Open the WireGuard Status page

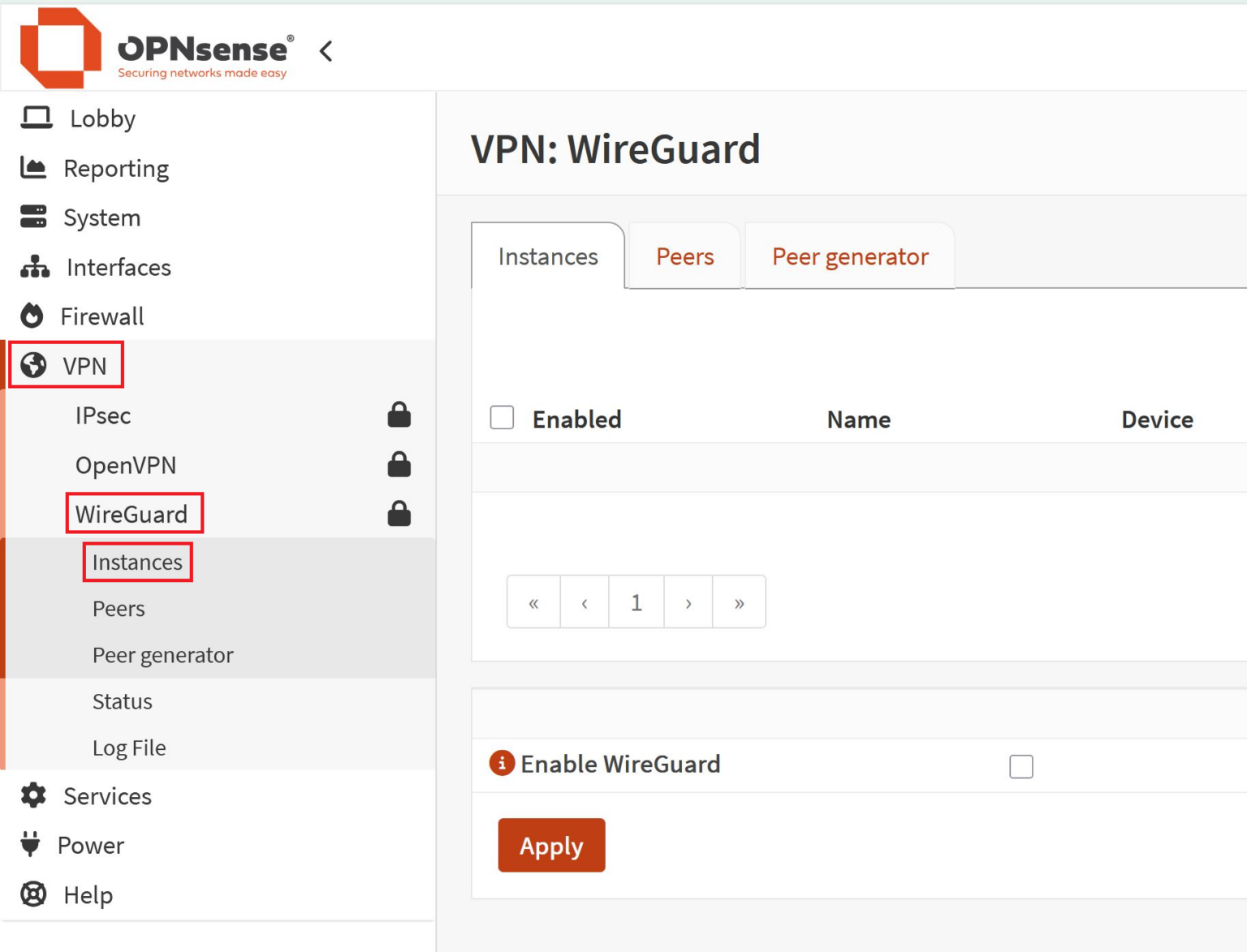pos(122,701)
